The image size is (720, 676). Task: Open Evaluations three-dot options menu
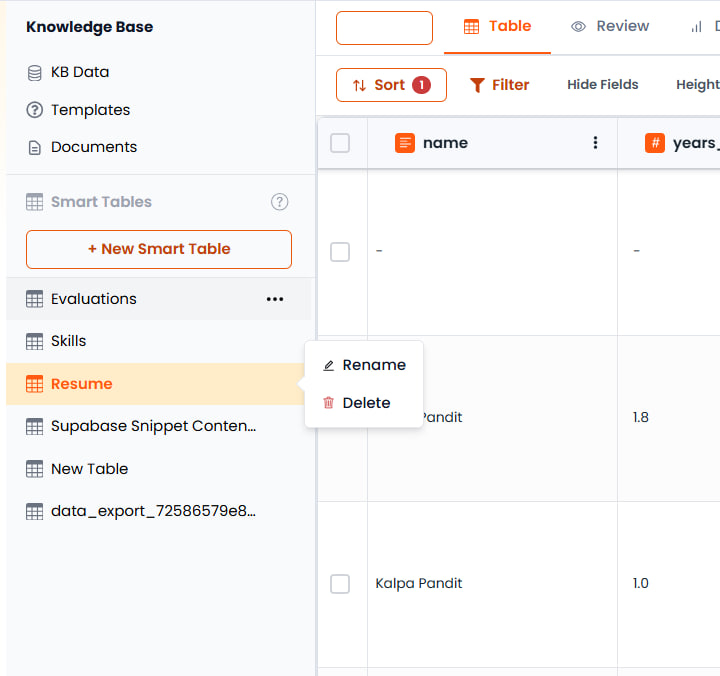click(275, 299)
